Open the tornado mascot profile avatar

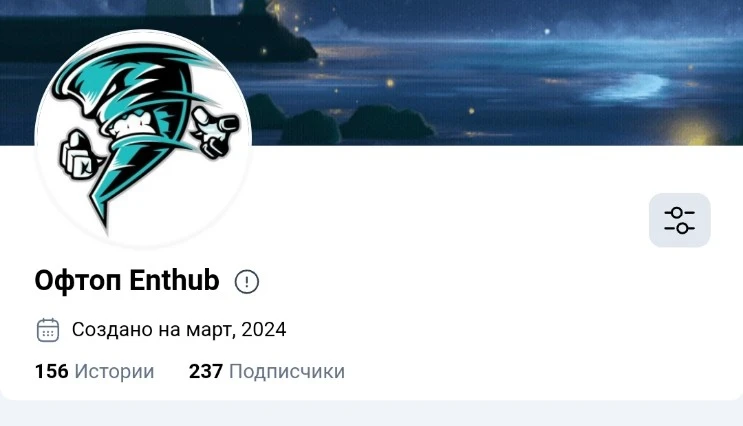143,138
